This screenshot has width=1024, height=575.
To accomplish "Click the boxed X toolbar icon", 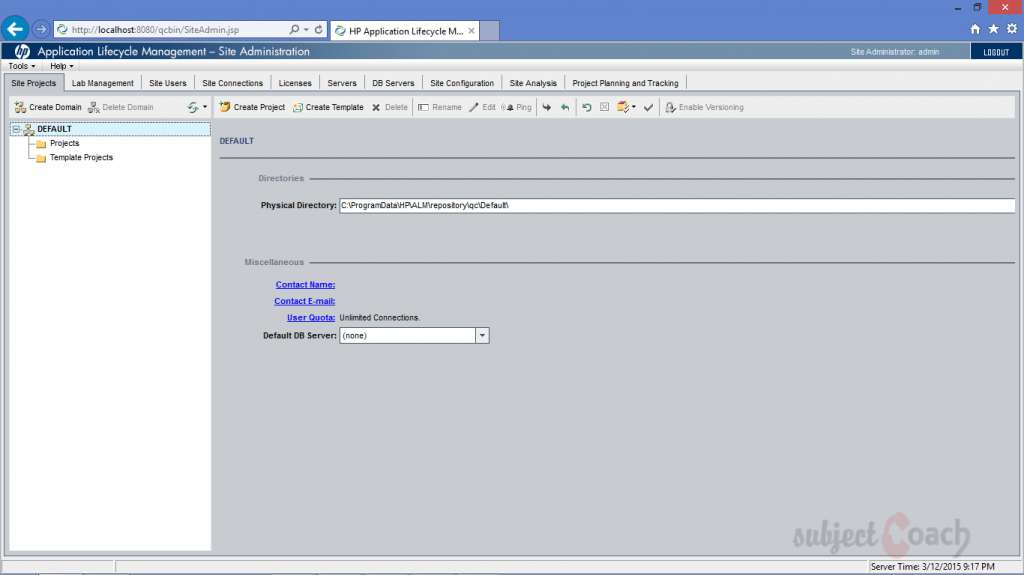I will 605,107.
